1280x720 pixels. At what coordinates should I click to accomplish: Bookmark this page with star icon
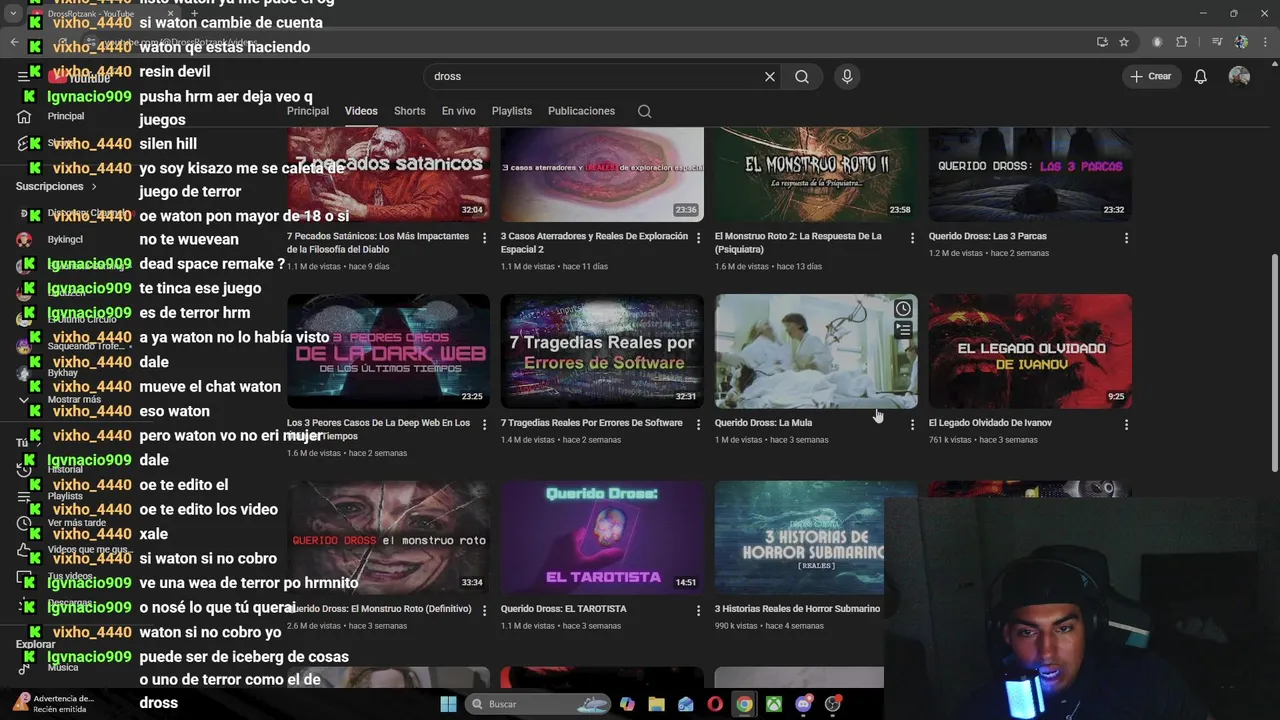pyautogui.click(x=1124, y=42)
